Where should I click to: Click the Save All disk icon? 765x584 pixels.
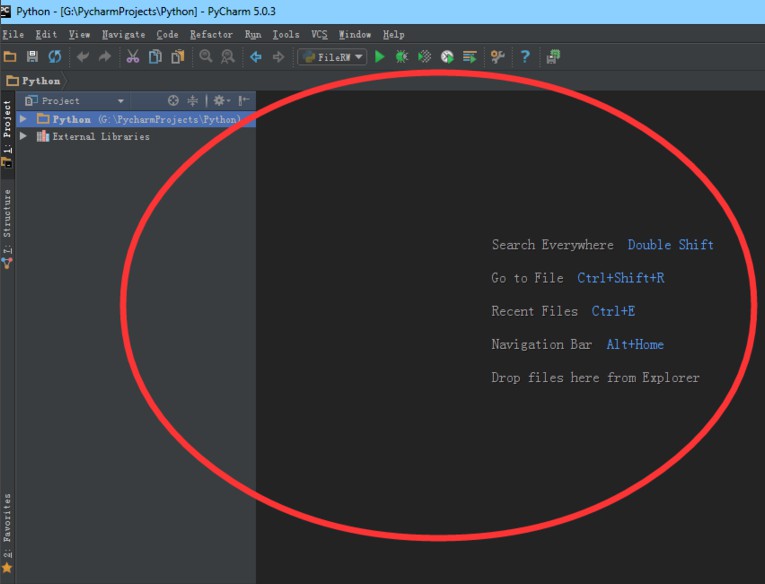pos(33,57)
